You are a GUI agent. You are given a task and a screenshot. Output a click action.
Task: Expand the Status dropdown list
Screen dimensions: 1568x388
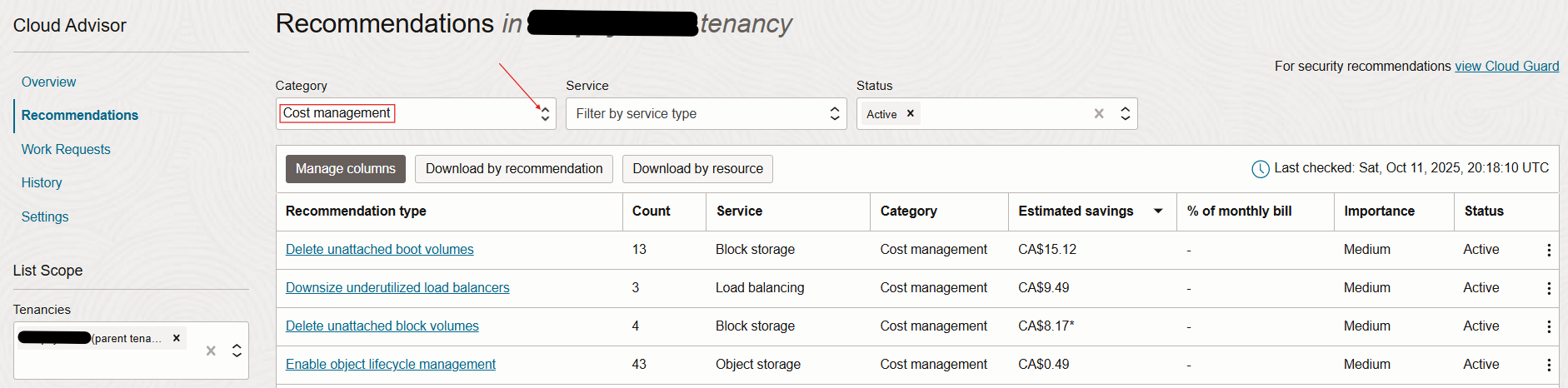coord(1125,114)
